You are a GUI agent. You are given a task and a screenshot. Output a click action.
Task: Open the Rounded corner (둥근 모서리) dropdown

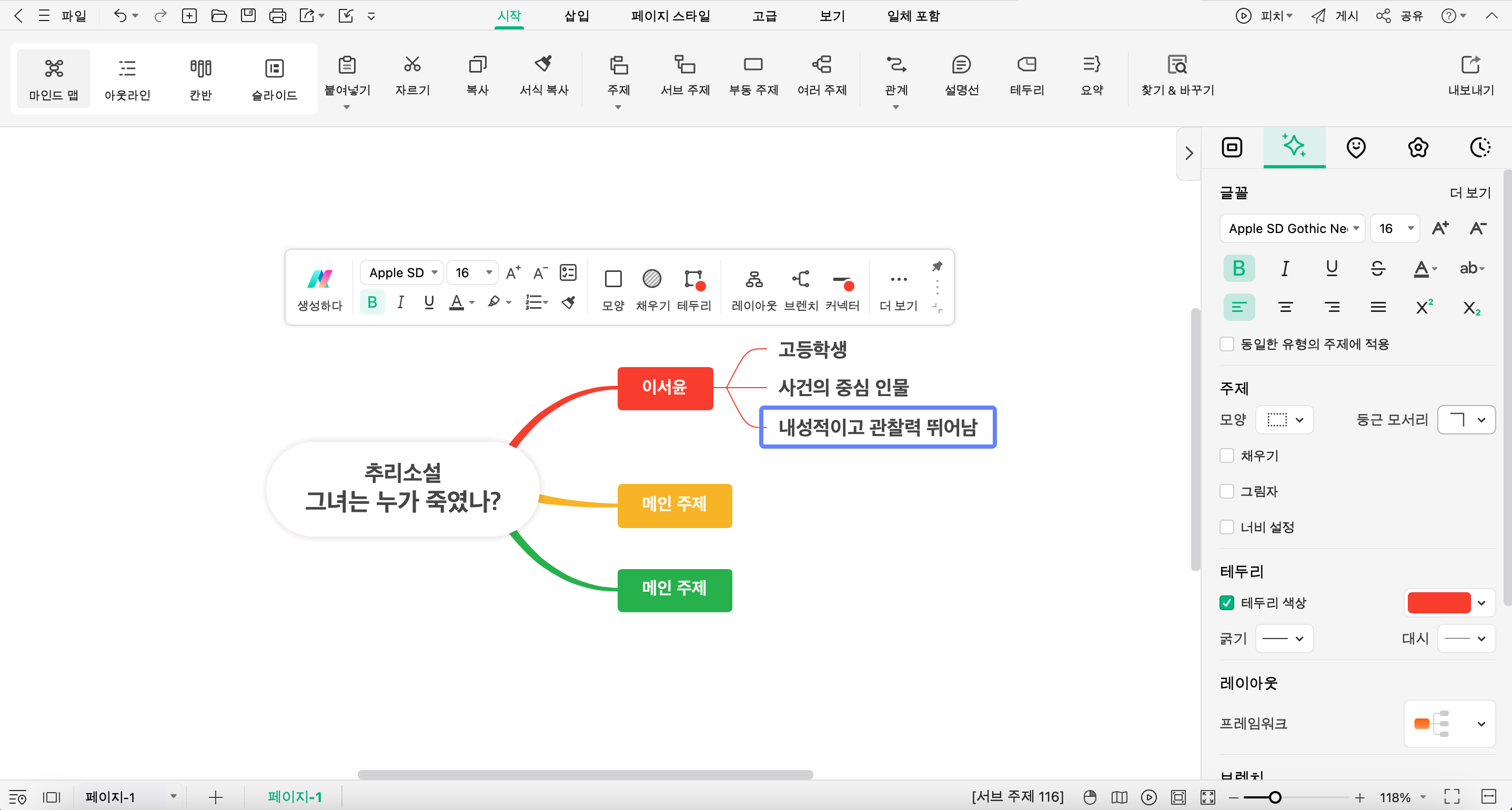pos(1466,420)
